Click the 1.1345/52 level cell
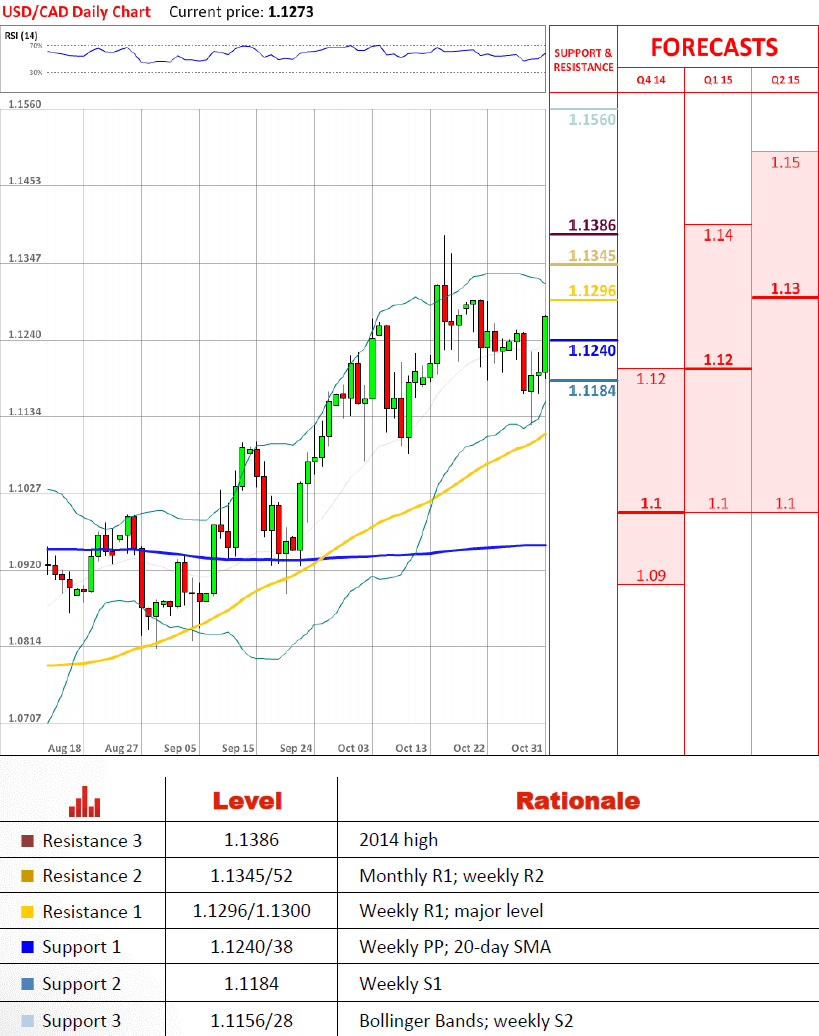The height and width of the screenshot is (1036, 819). point(252,876)
